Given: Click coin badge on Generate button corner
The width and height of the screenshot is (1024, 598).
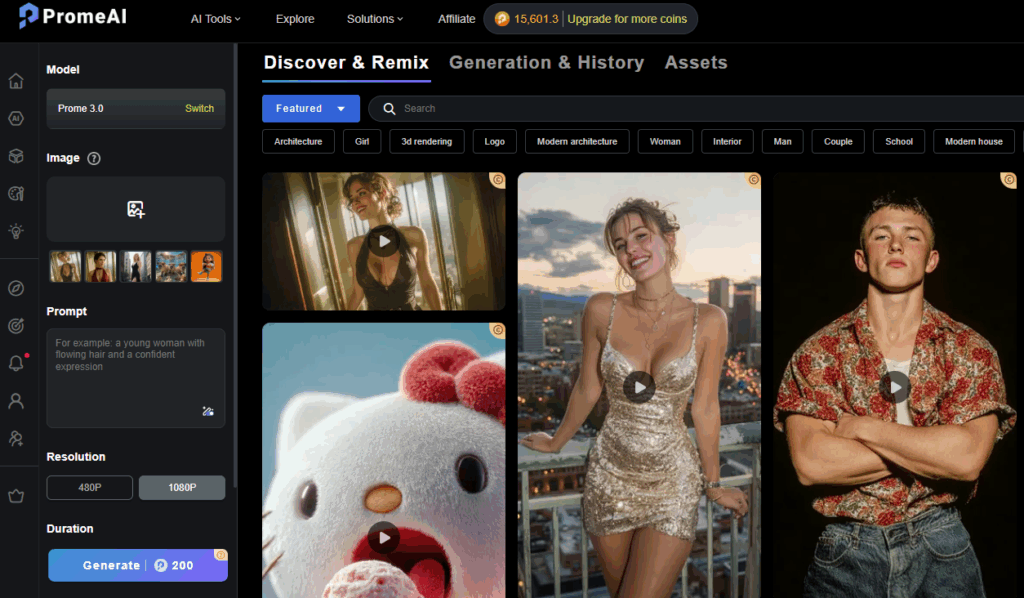Looking at the screenshot, I should tap(221, 555).
